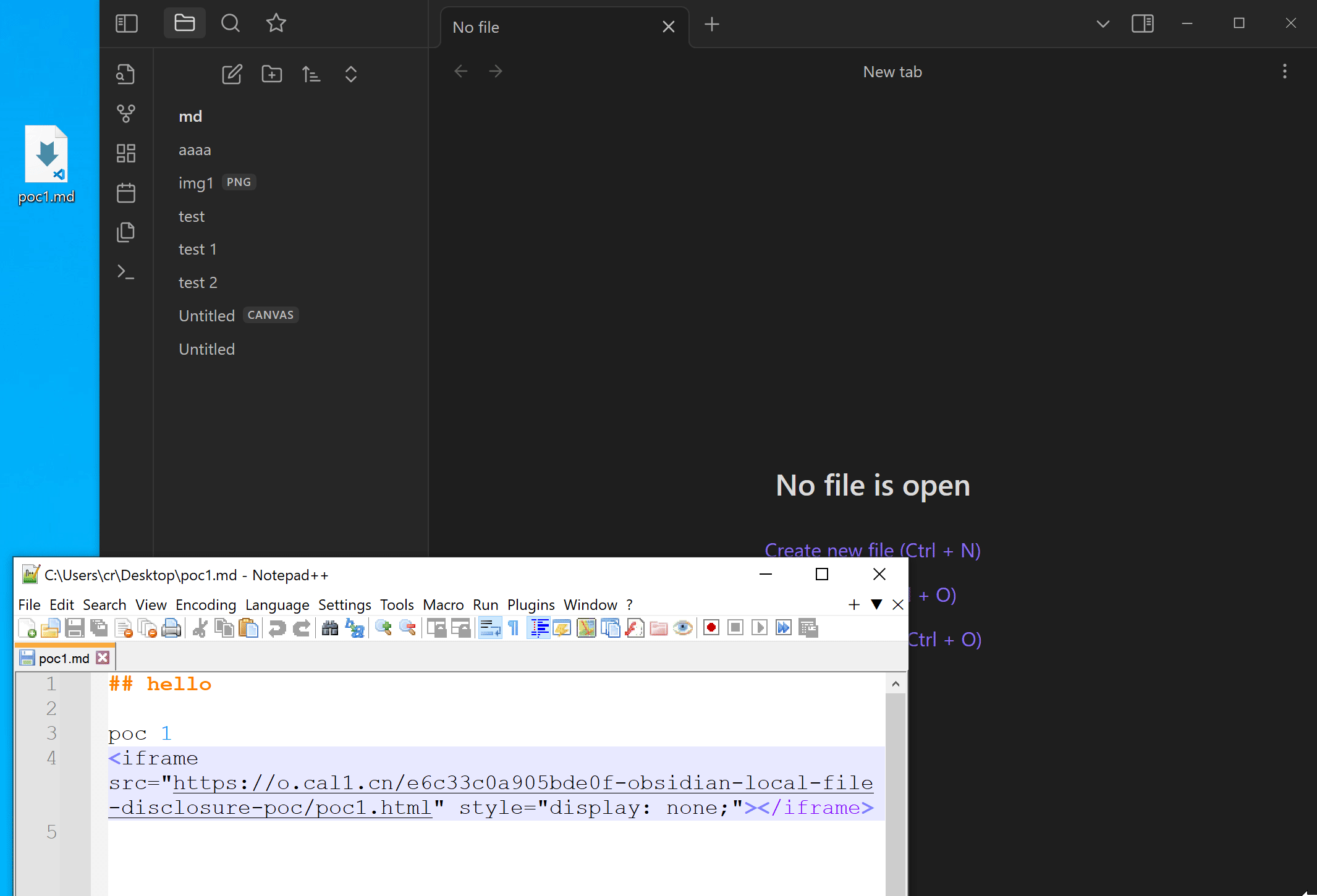
Task: Click New note icon in file explorer
Action: point(232,74)
